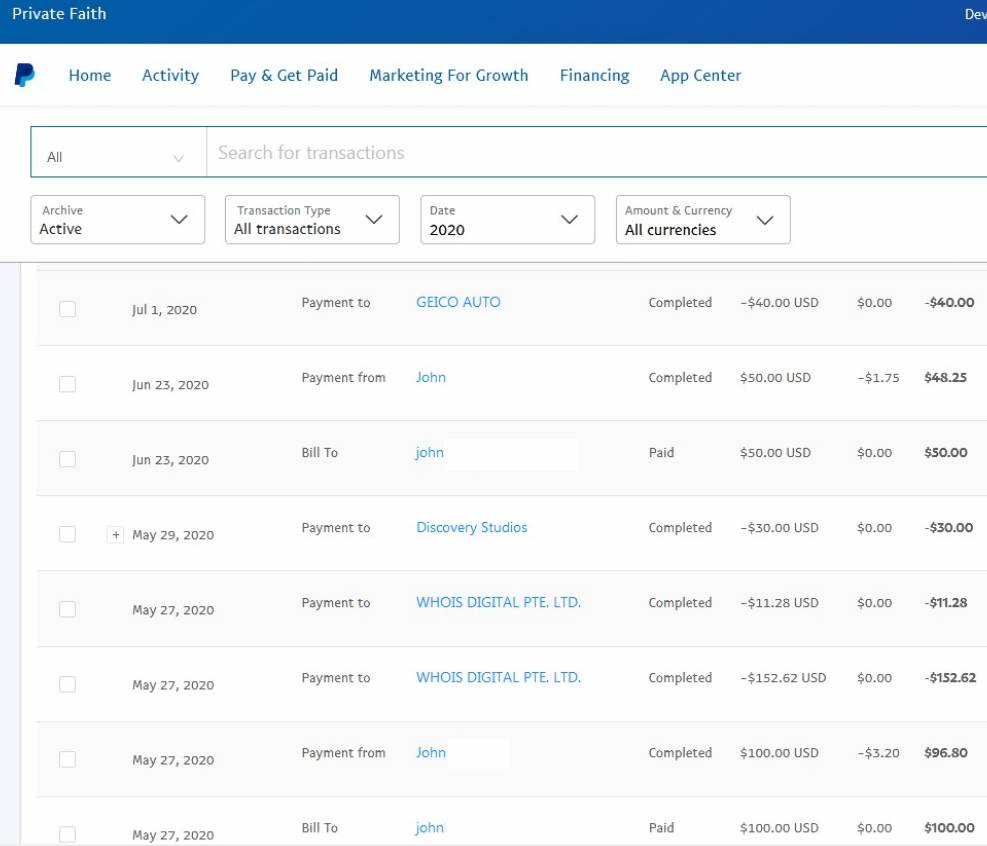Open the Date 2020 filter
987x846 pixels.
[x=507, y=220]
